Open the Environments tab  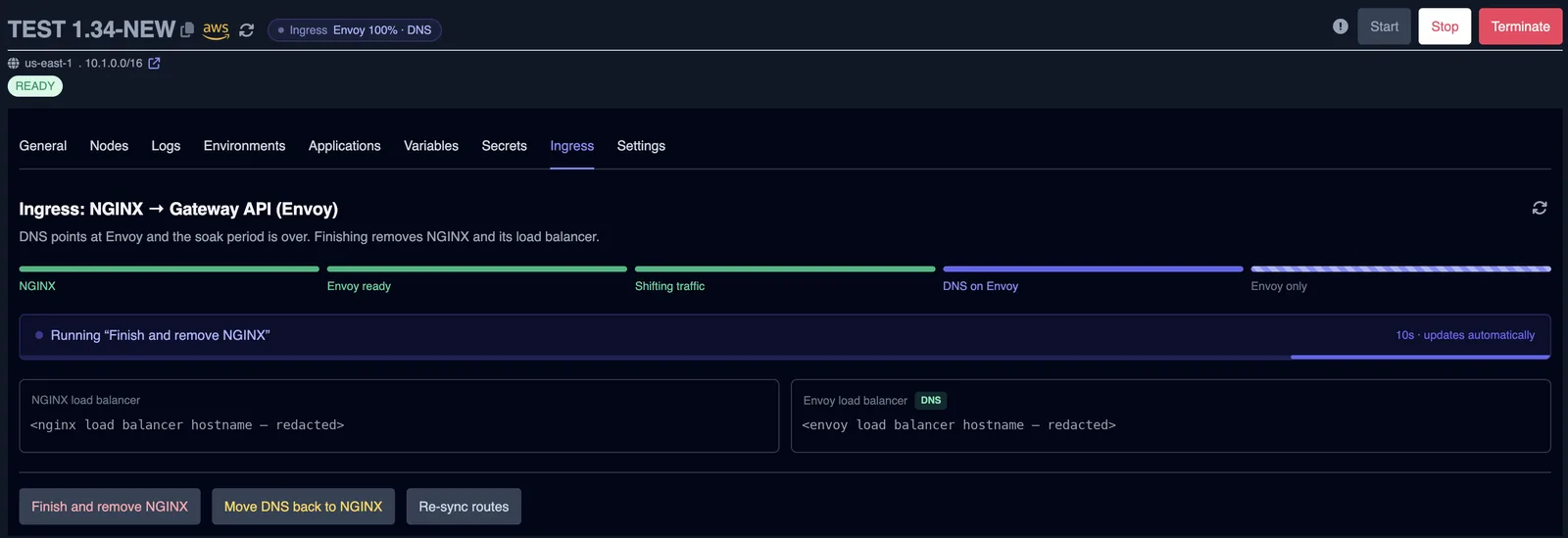coord(244,146)
